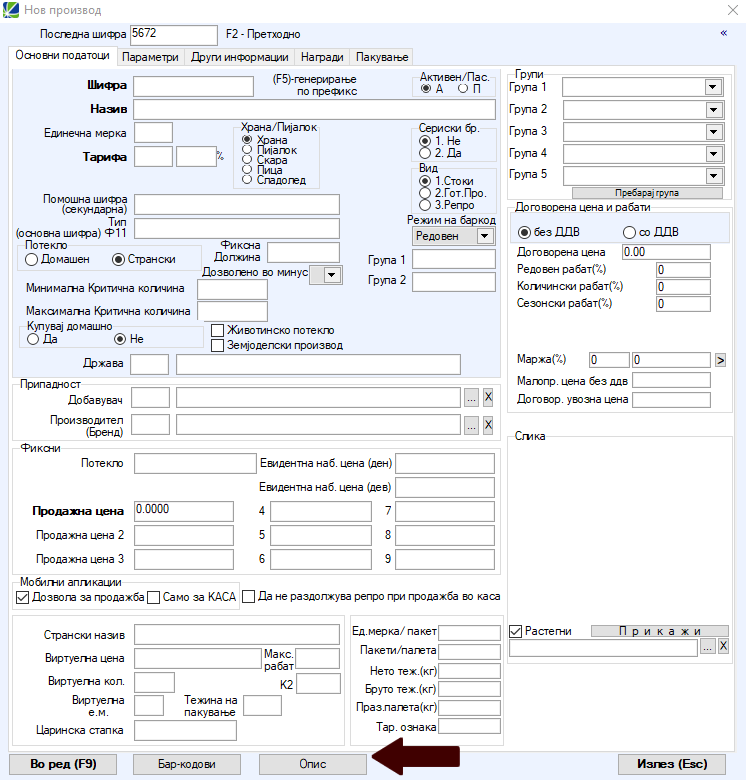Click the X clear button beside Производител (Бренд)
This screenshot has width=746, height=780.
click(x=488, y=425)
